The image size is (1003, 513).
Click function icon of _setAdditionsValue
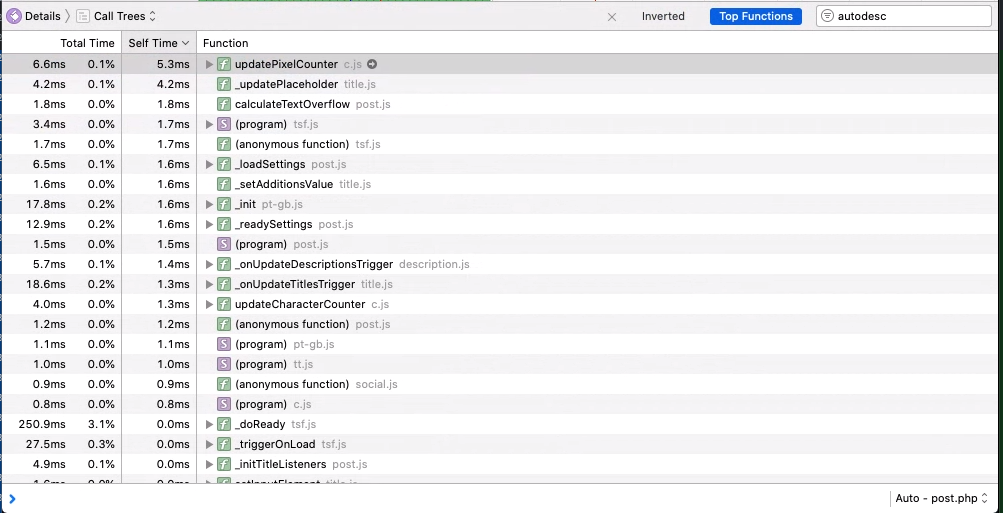point(223,184)
